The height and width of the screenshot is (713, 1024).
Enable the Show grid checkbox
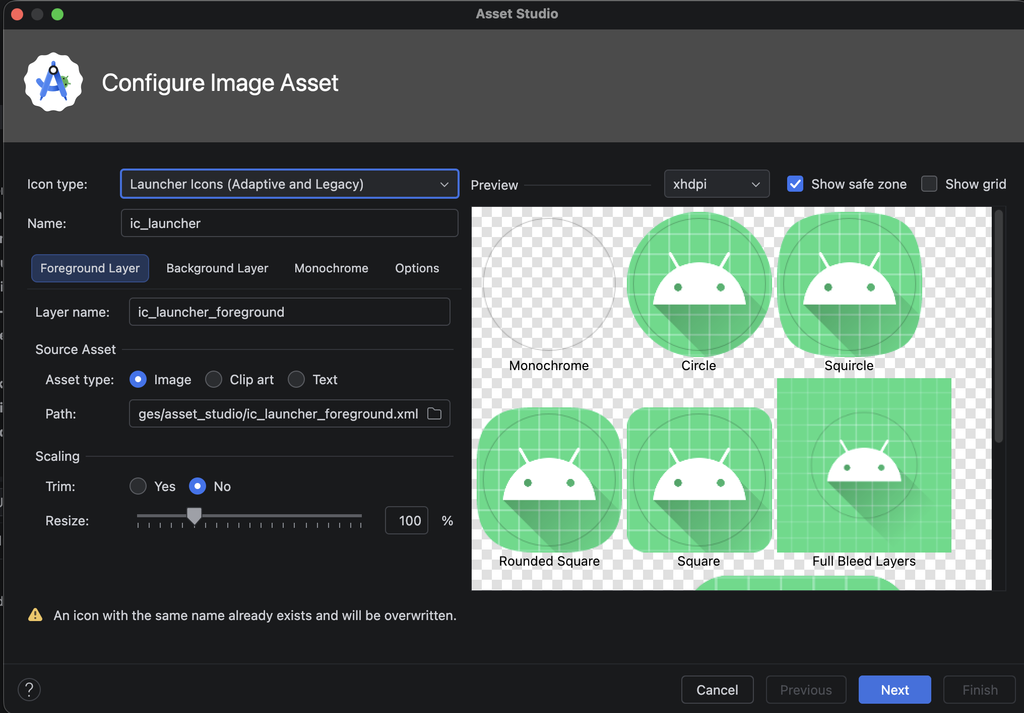[929, 184]
